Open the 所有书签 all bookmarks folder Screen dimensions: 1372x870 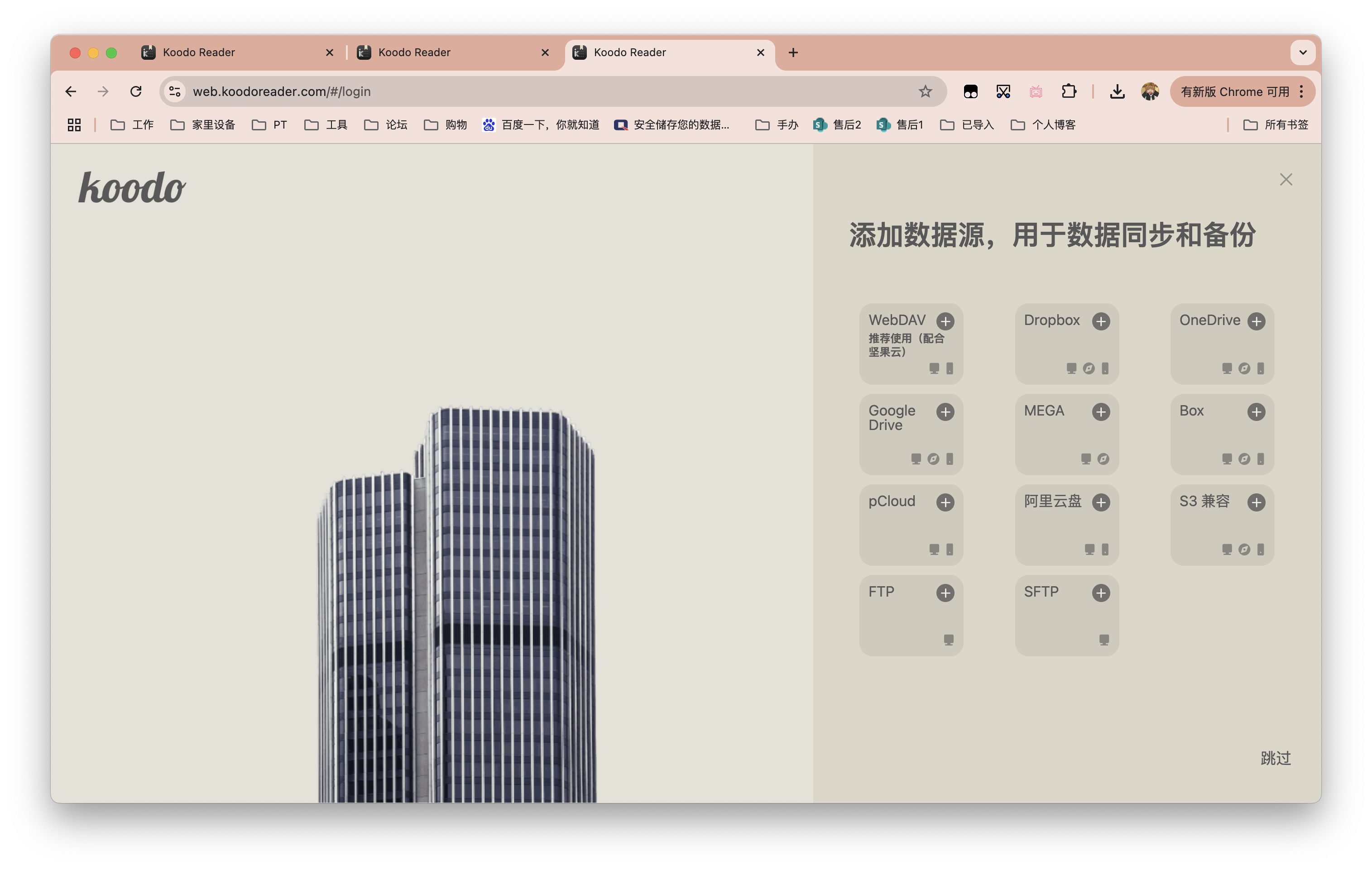pyautogui.click(x=1276, y=125)
